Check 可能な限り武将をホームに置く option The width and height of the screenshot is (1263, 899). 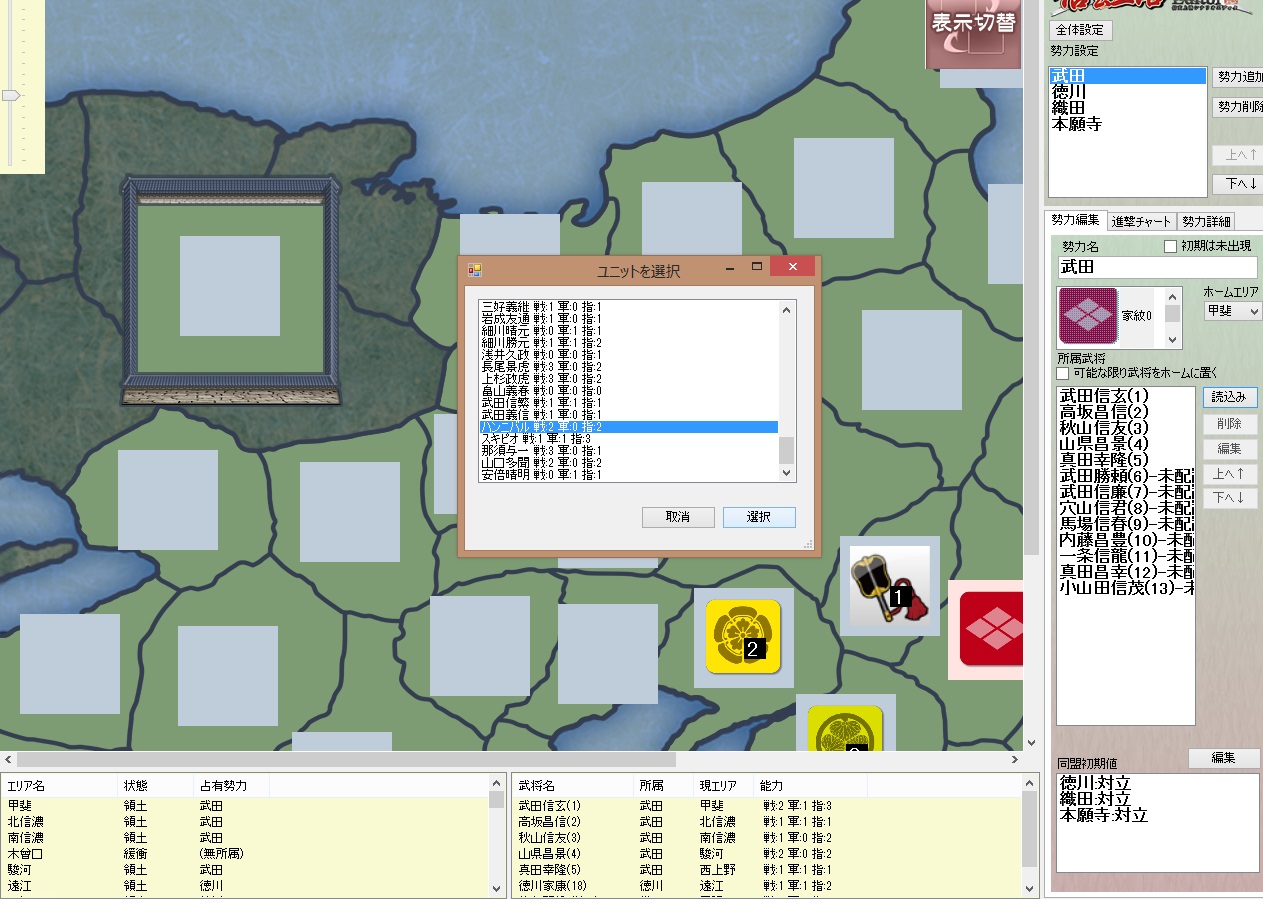[1063, 373]
